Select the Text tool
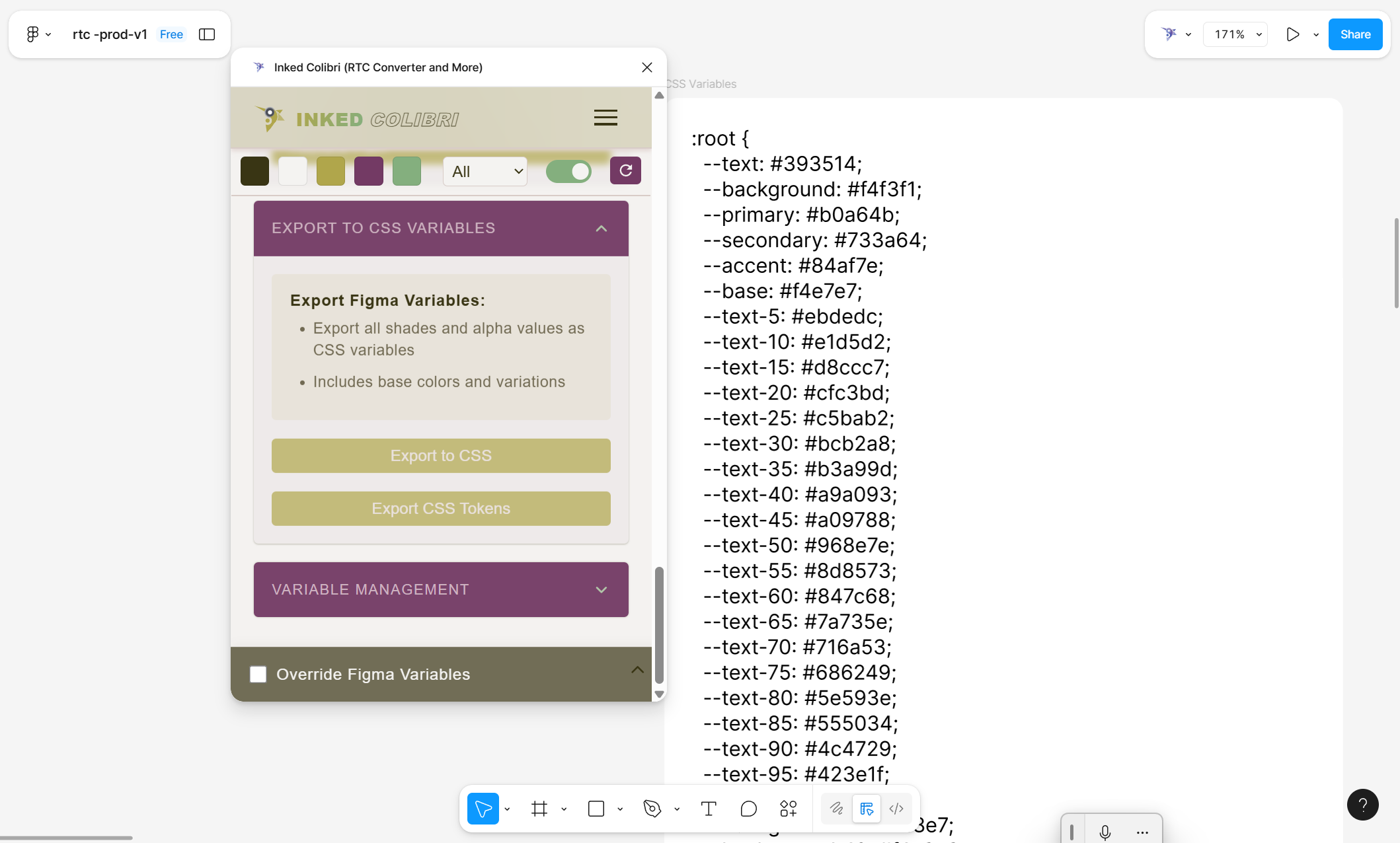 click(708, 808)
